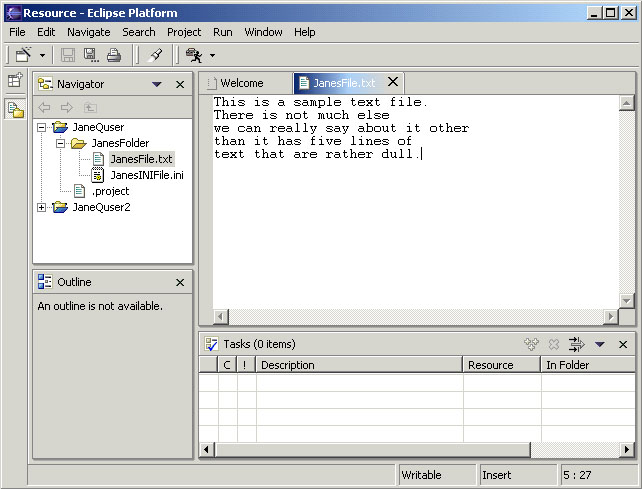Open the Window menu

[263, 32]
